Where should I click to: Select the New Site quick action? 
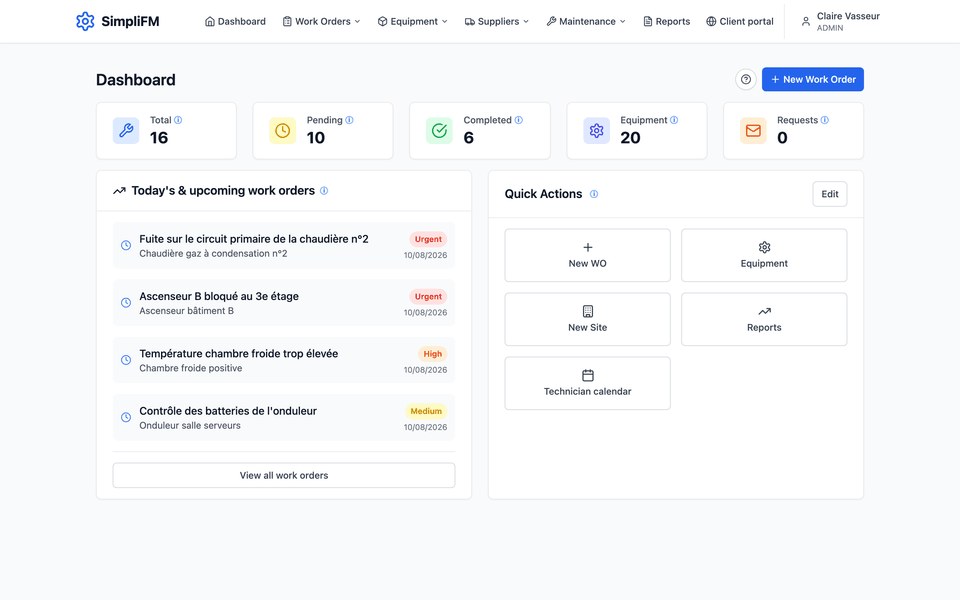(x=588, y=319)
